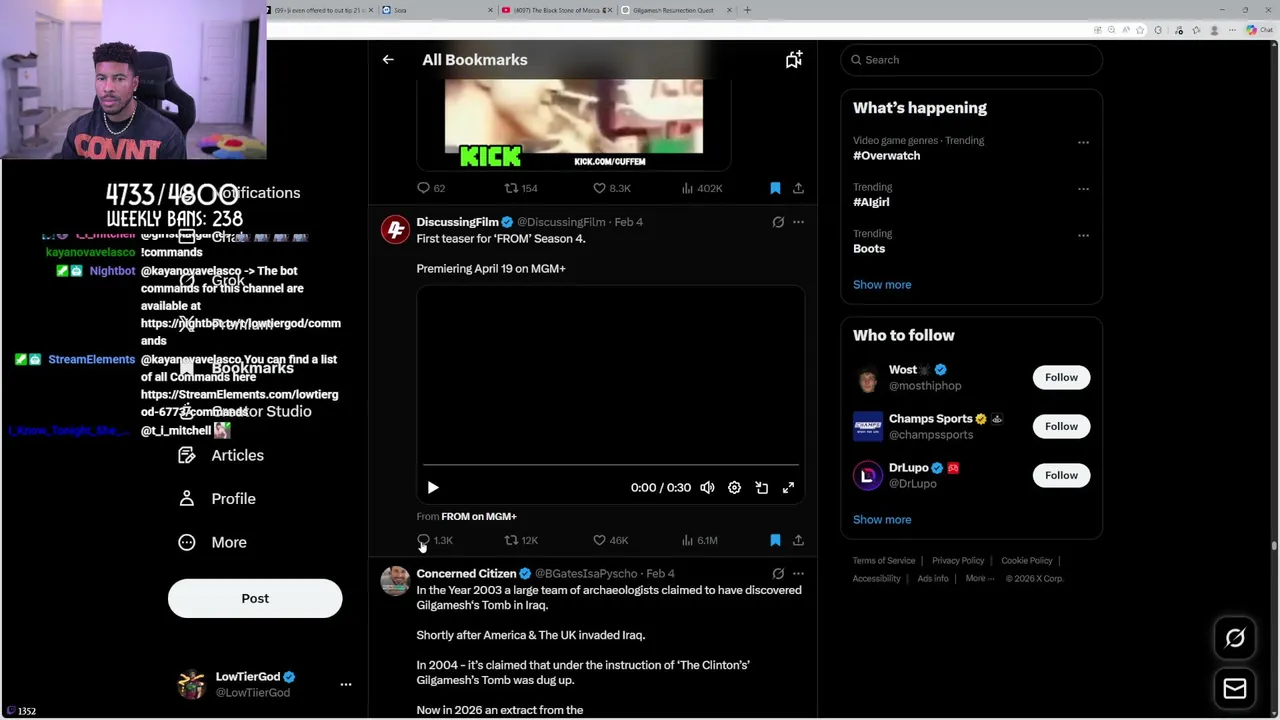Open the LowTierGod account switcher dots
Viewport: 1280px width, 720px height.
coord(346,685)
